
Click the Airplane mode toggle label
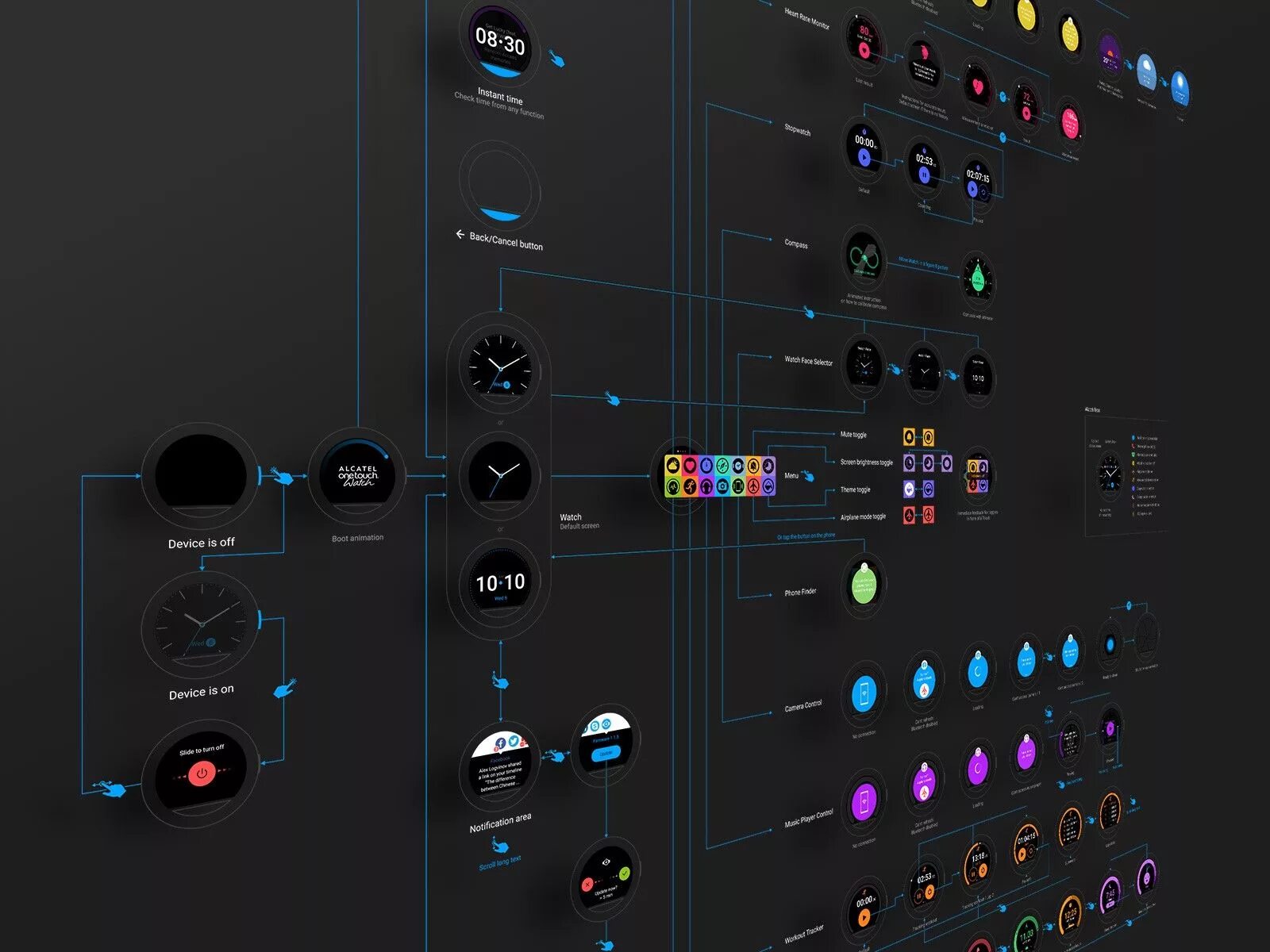click(x=863, y=517)
